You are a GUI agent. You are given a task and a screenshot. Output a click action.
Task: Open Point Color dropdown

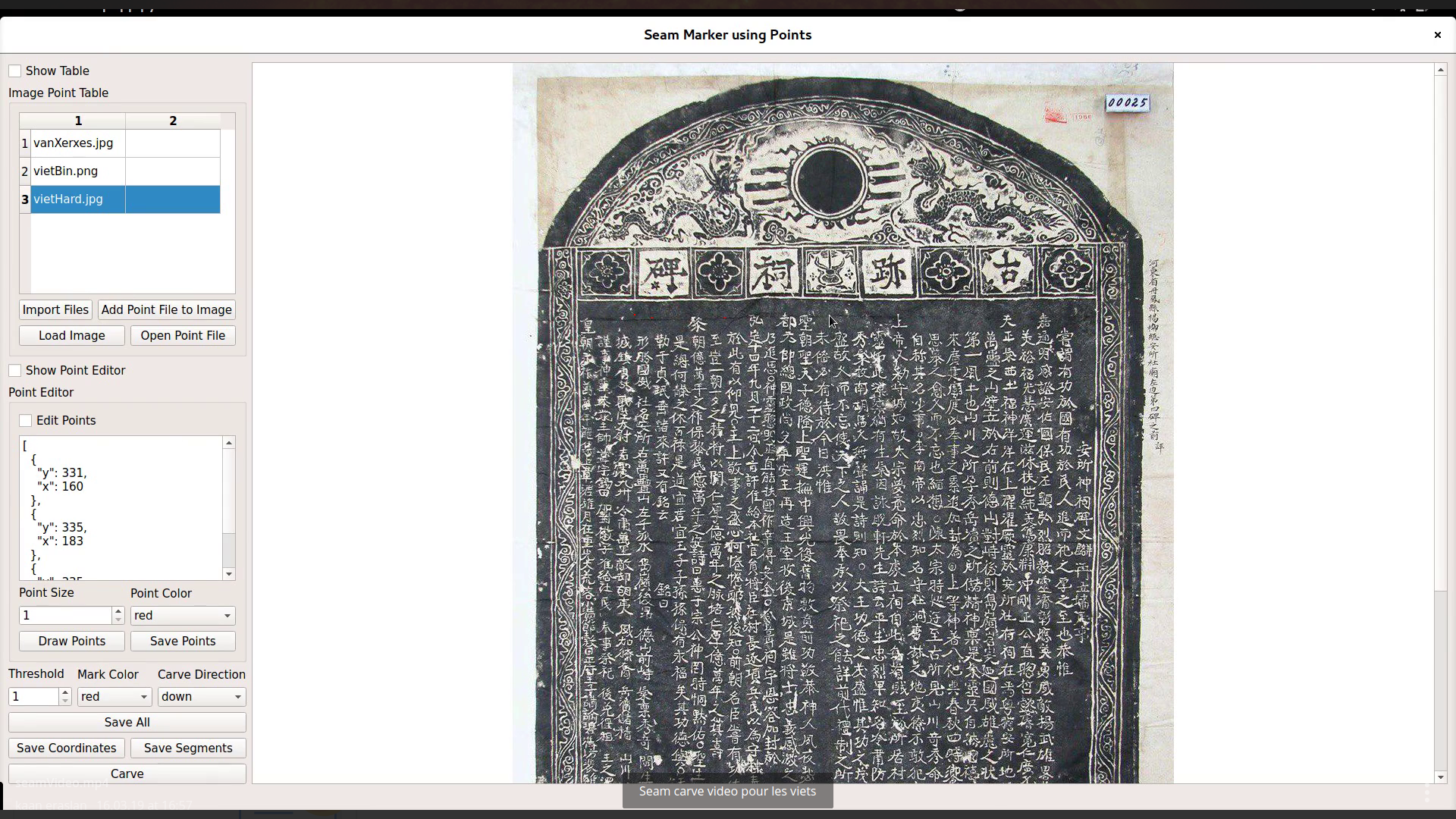(x=182, y=616)
